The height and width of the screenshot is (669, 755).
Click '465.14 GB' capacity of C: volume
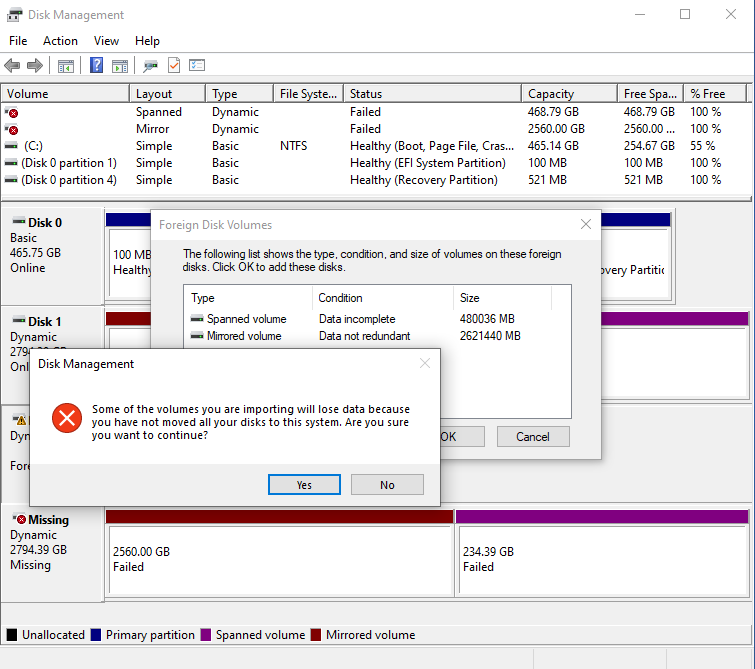coord(553,145)
